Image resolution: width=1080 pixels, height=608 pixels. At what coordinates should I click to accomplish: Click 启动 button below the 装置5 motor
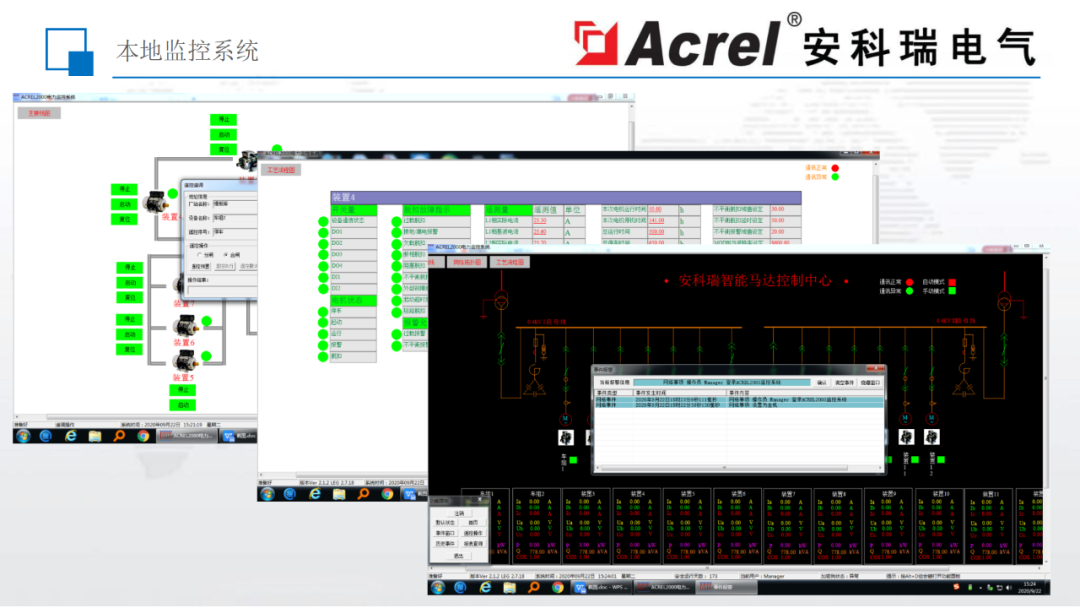(x=183, y=405)
